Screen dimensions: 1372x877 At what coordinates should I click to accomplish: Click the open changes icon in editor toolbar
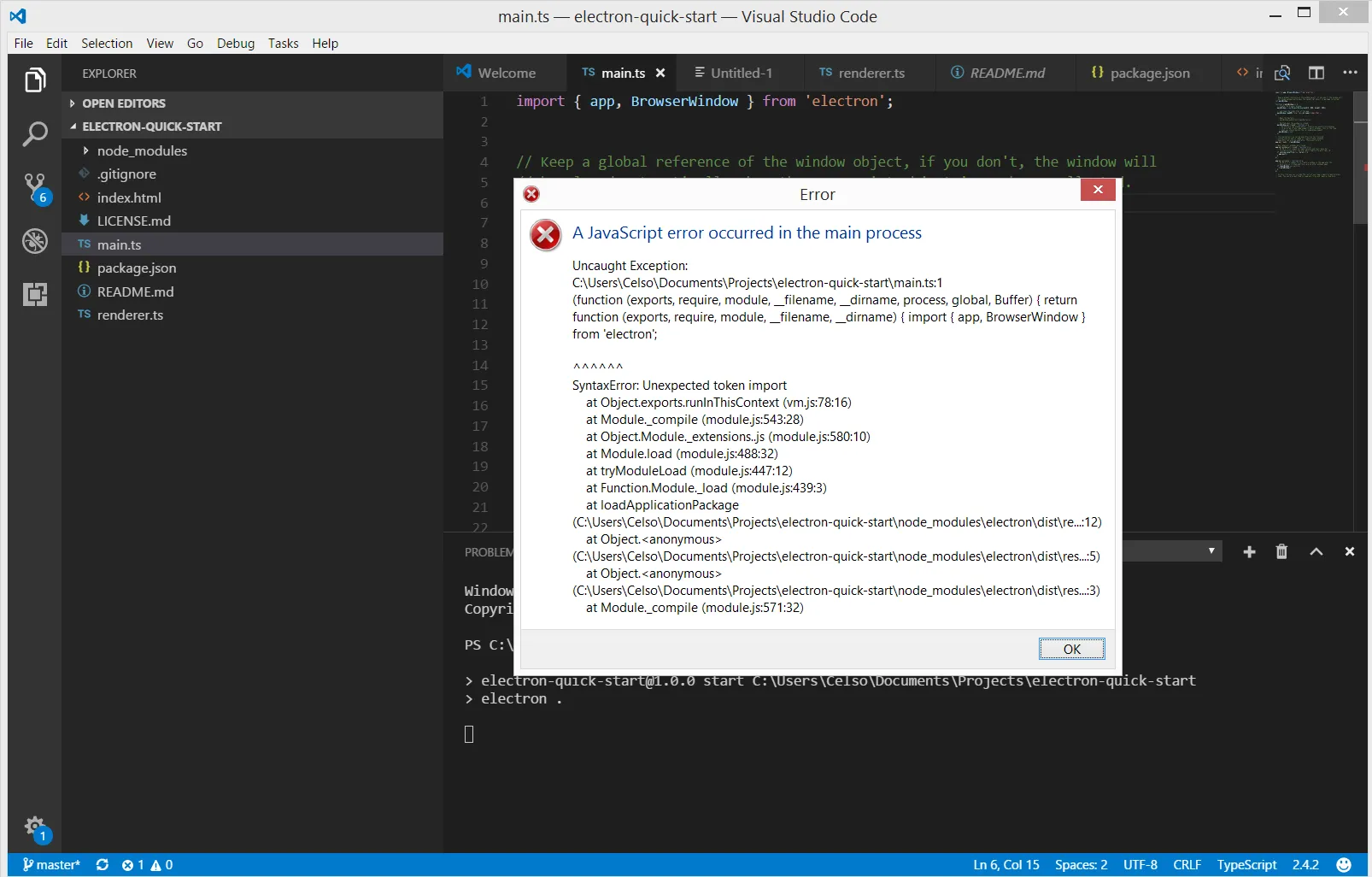click(x=1282, y=74)
